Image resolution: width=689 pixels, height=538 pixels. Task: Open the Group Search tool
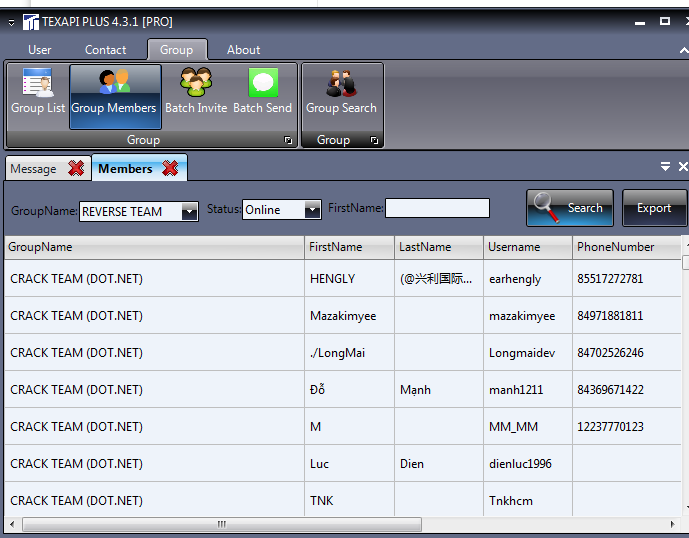click(341, 92)
